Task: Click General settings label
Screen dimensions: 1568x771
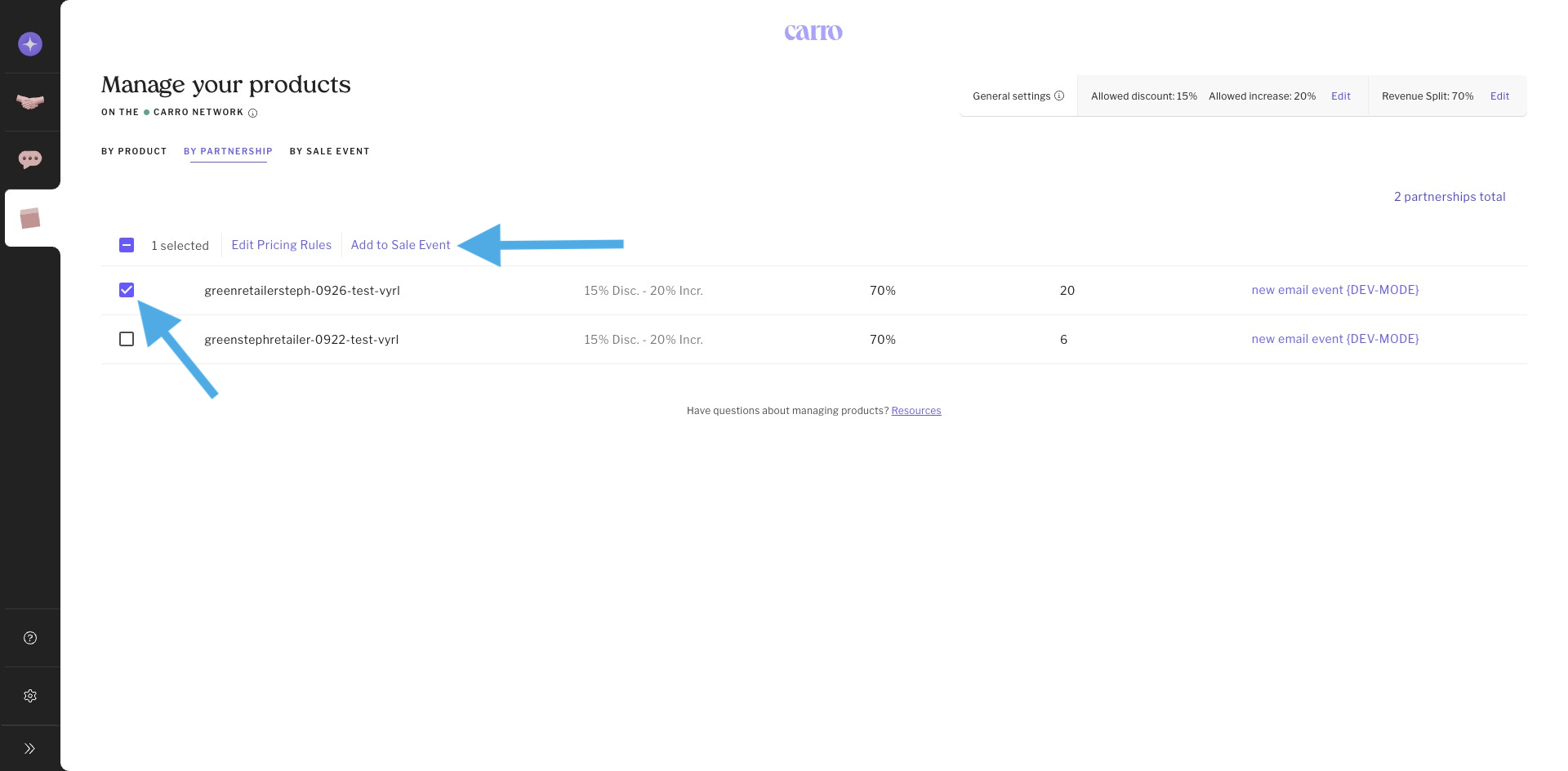Action: tap(1012, 96)
